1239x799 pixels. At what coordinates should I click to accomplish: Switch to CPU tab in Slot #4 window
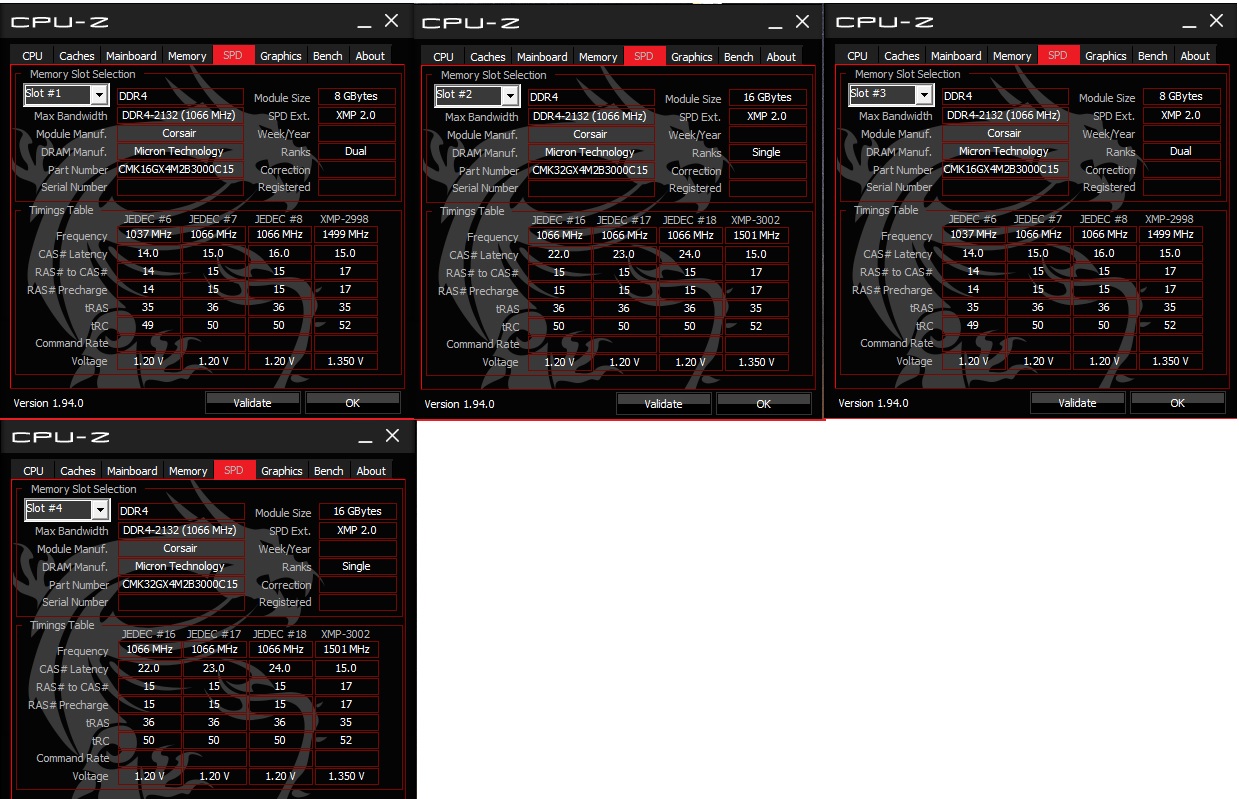coord(33,471)
